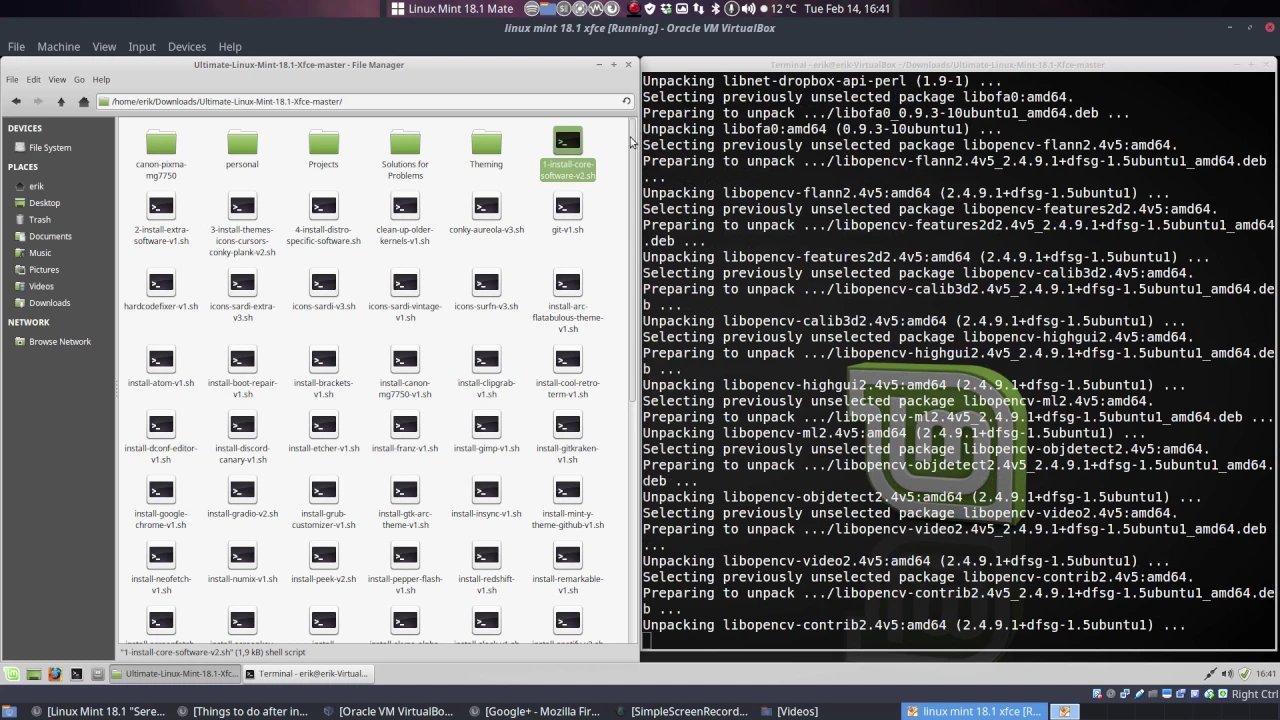
Task: Open the File menu in file manager
Action: pyautogui.click(x=12, y=80)
